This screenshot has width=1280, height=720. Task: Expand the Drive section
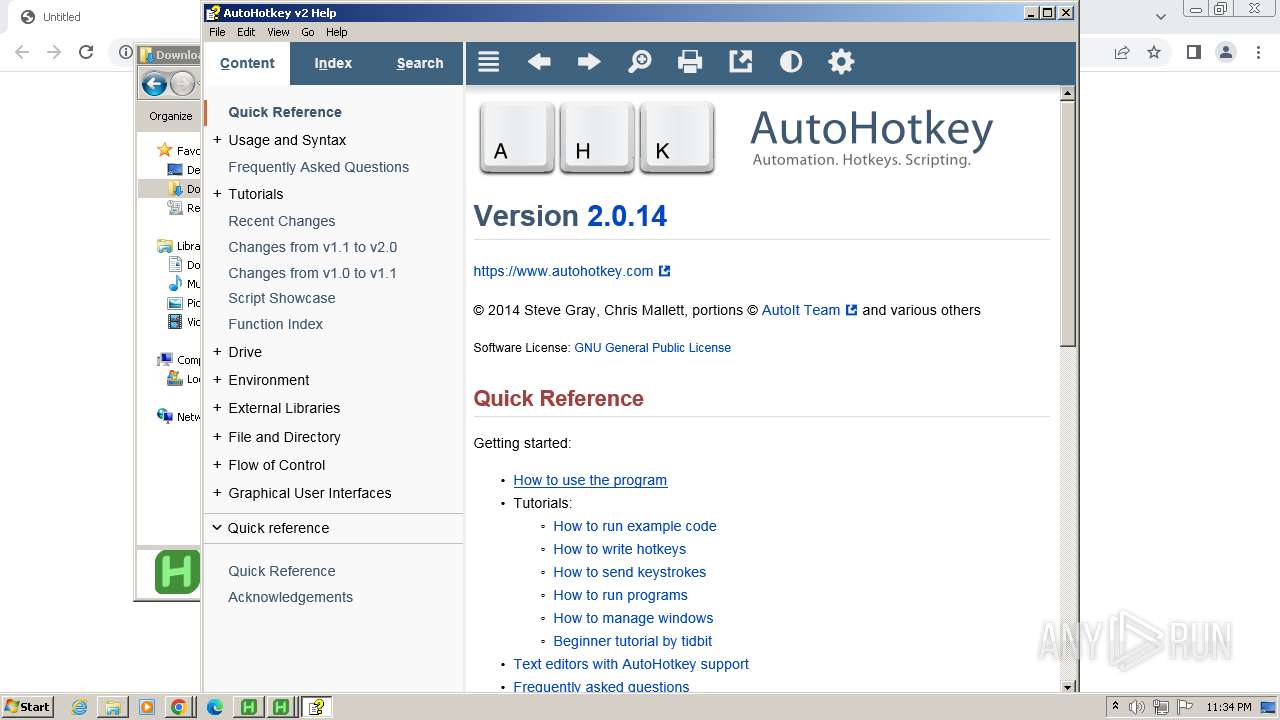click(217, 352)
